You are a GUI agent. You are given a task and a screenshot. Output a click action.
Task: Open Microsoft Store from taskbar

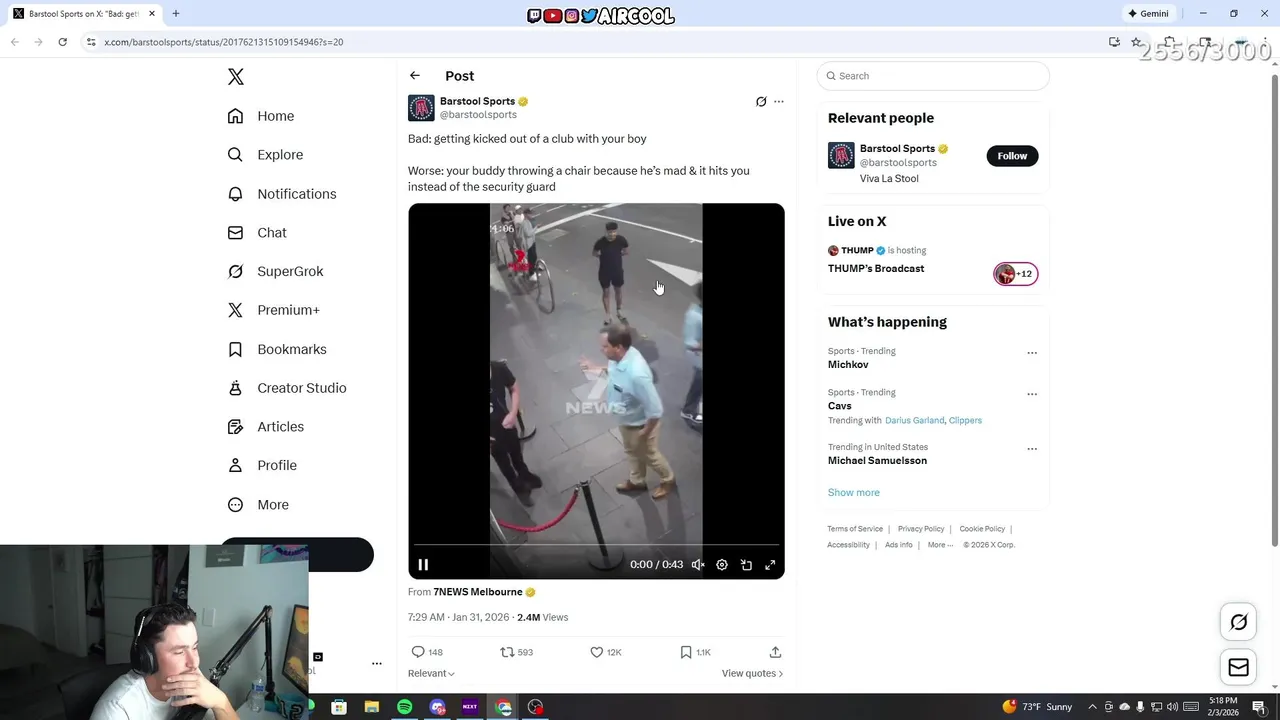tap(339, 707)
